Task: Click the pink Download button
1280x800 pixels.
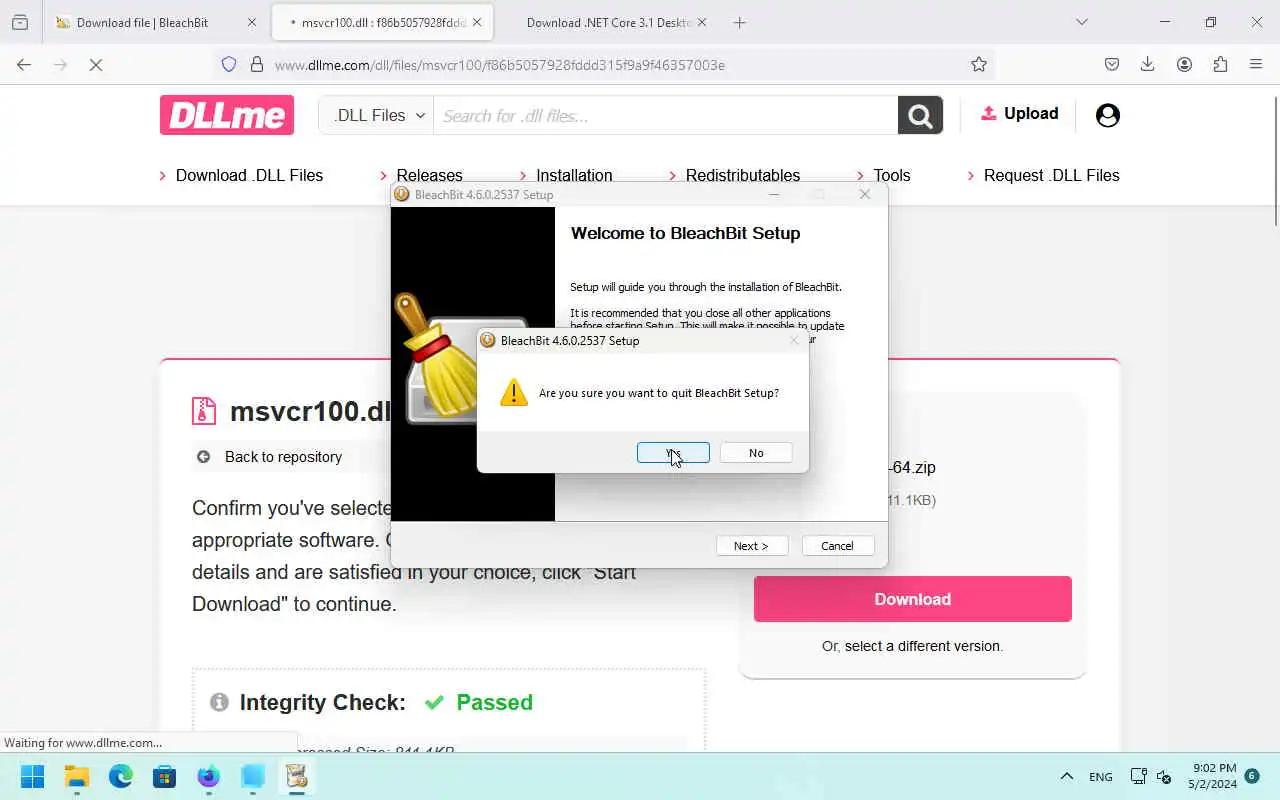Action: click(x=912, y=599)
